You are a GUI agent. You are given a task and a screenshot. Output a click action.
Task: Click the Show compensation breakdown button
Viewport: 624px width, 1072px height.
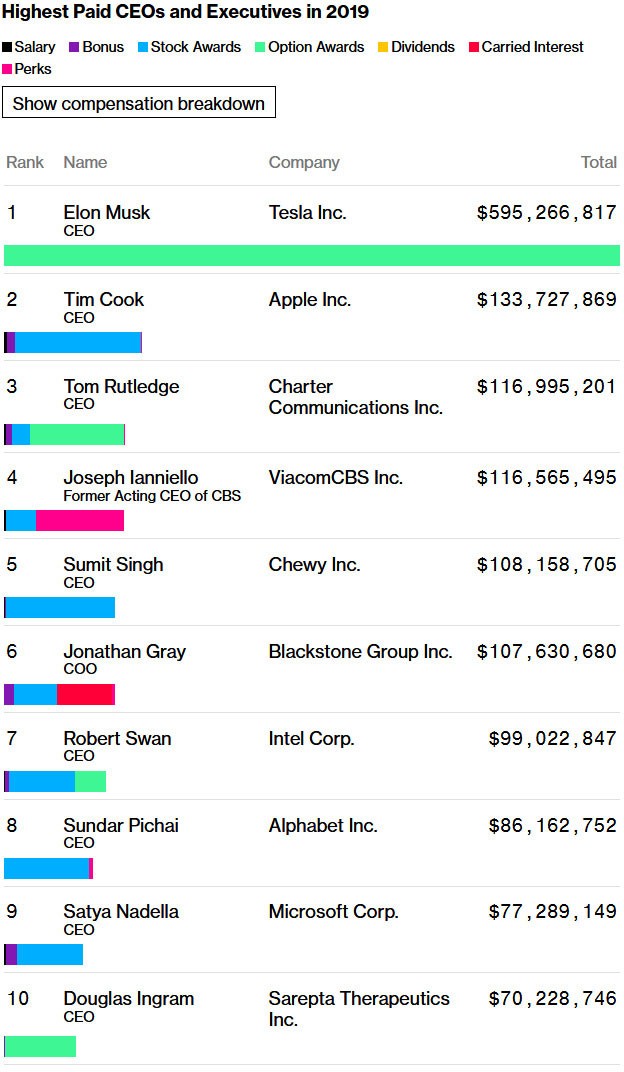[x=139, y=104]
